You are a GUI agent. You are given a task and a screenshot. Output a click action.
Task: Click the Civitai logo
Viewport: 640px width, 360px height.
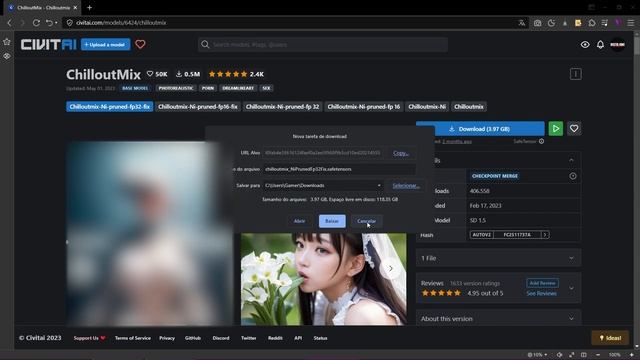(x=49, y=44)
